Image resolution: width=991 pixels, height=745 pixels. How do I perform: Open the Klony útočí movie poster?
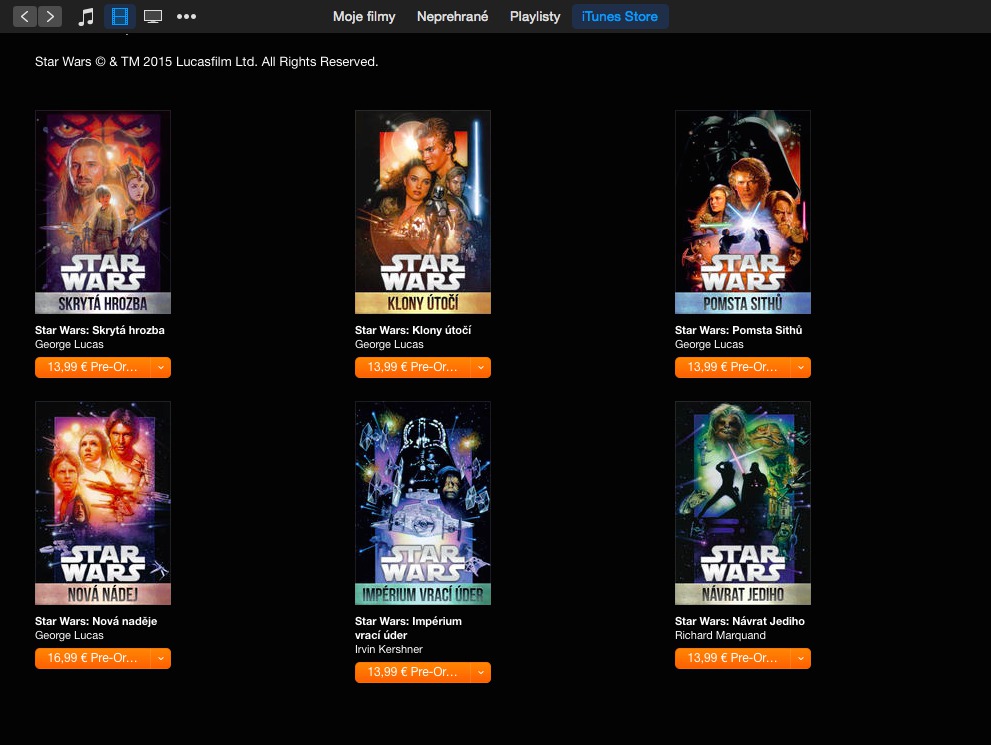[423, 212]
